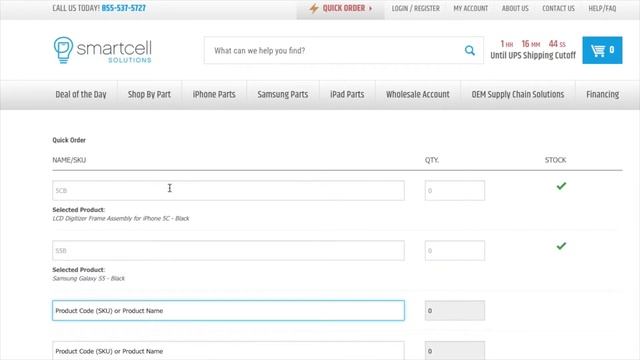Click the Quick Order lightning bolt icon
The image size is (640, 360).
pos(313,8)
